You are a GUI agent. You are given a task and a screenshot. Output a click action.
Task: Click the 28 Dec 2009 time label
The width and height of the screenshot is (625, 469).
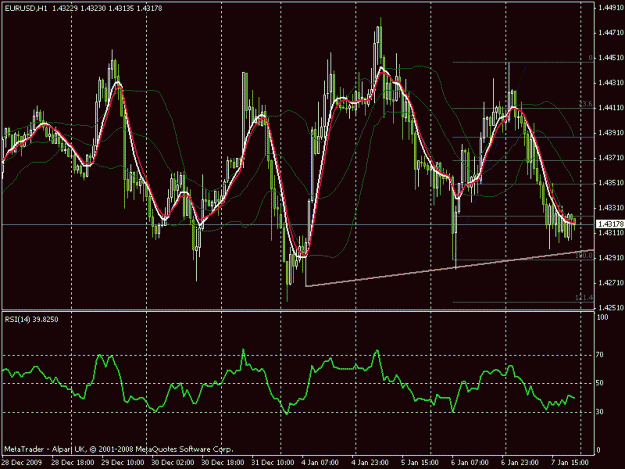(x=22, y=463)
